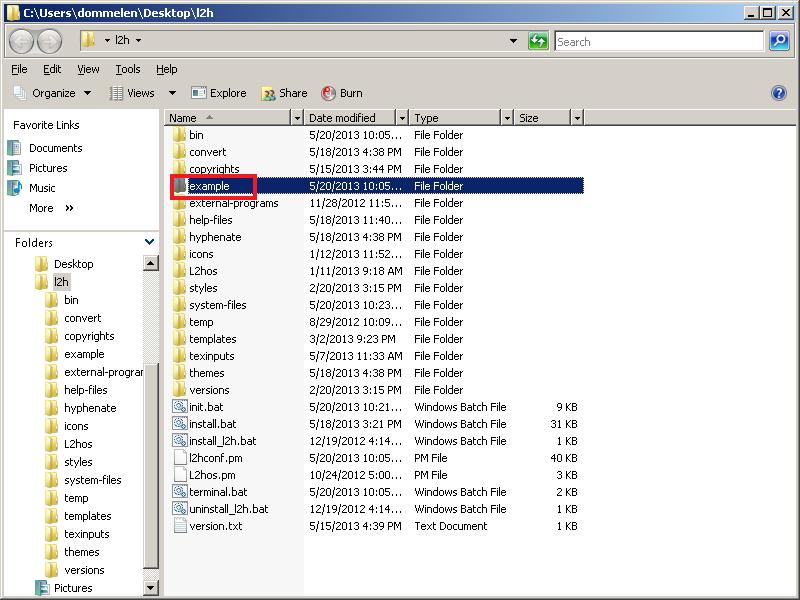
Task: Select the hyphenate folder in file list
Action: [x=215, y=237]
